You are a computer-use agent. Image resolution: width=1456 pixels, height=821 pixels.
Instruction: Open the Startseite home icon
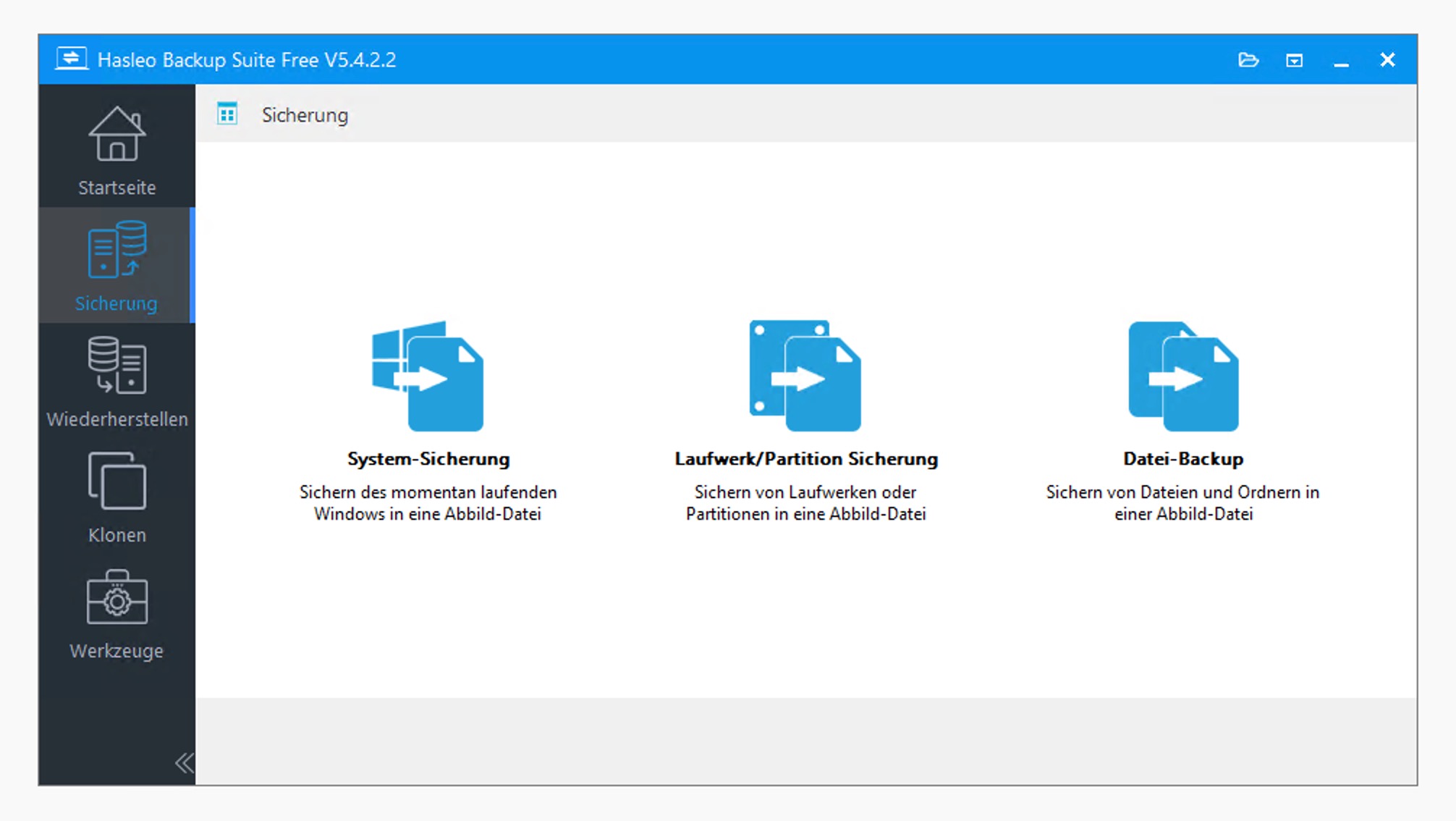click(x=117, y=134)
